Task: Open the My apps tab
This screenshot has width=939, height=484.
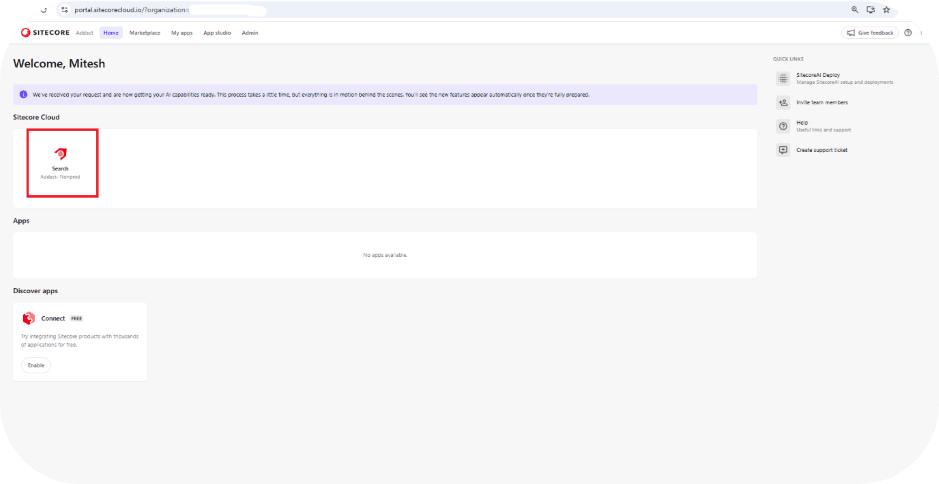Action: pos(181,33)
